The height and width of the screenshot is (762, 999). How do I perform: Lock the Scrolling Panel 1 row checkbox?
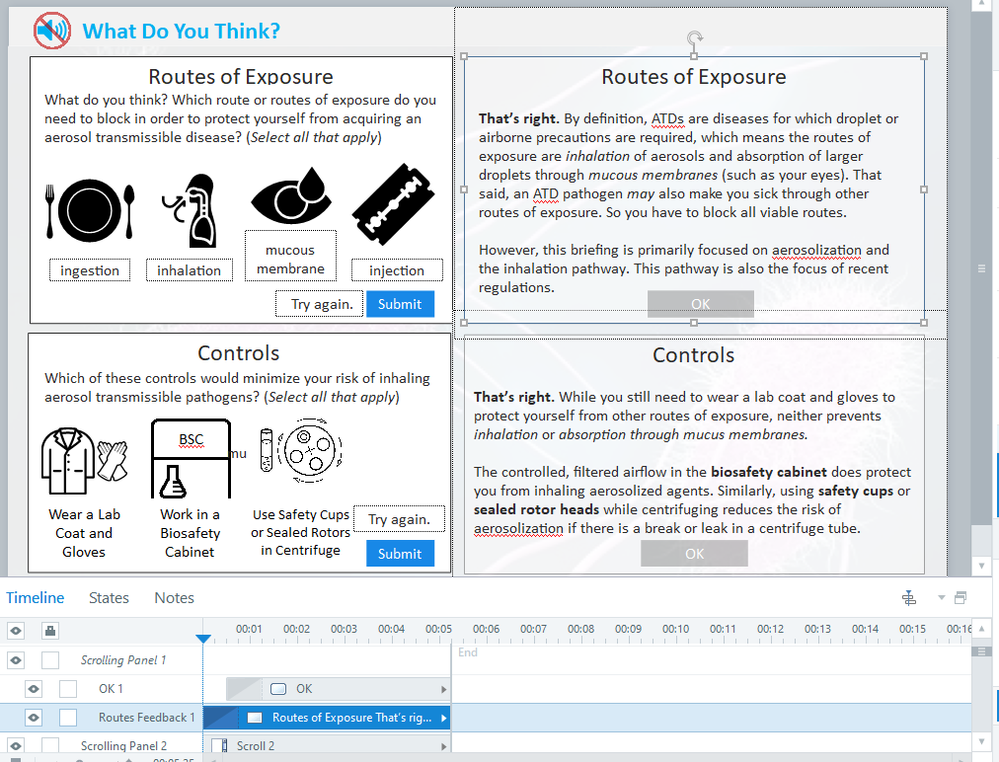(50, 660)
